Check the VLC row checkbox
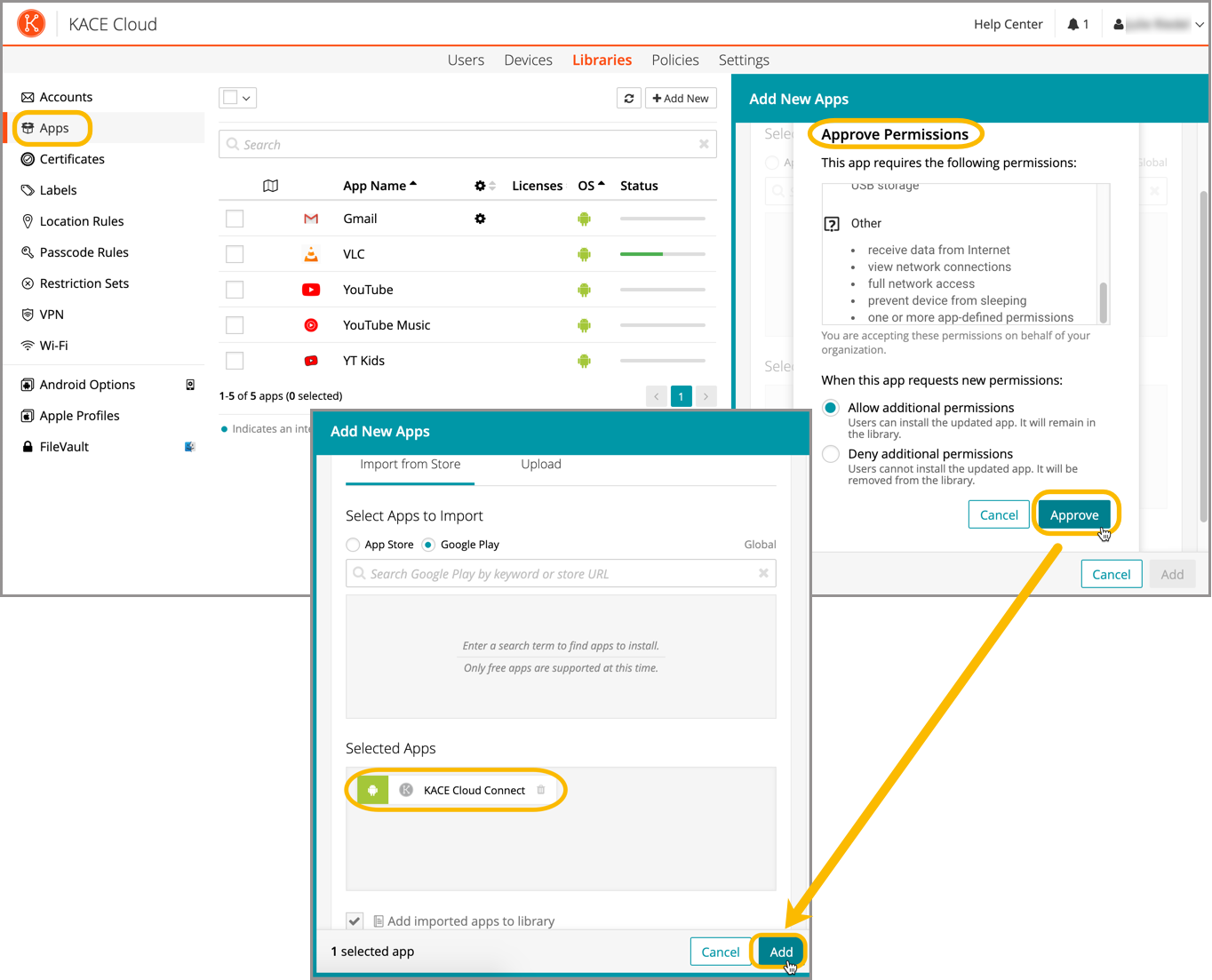1212x980 pixels. click(235, 254)
